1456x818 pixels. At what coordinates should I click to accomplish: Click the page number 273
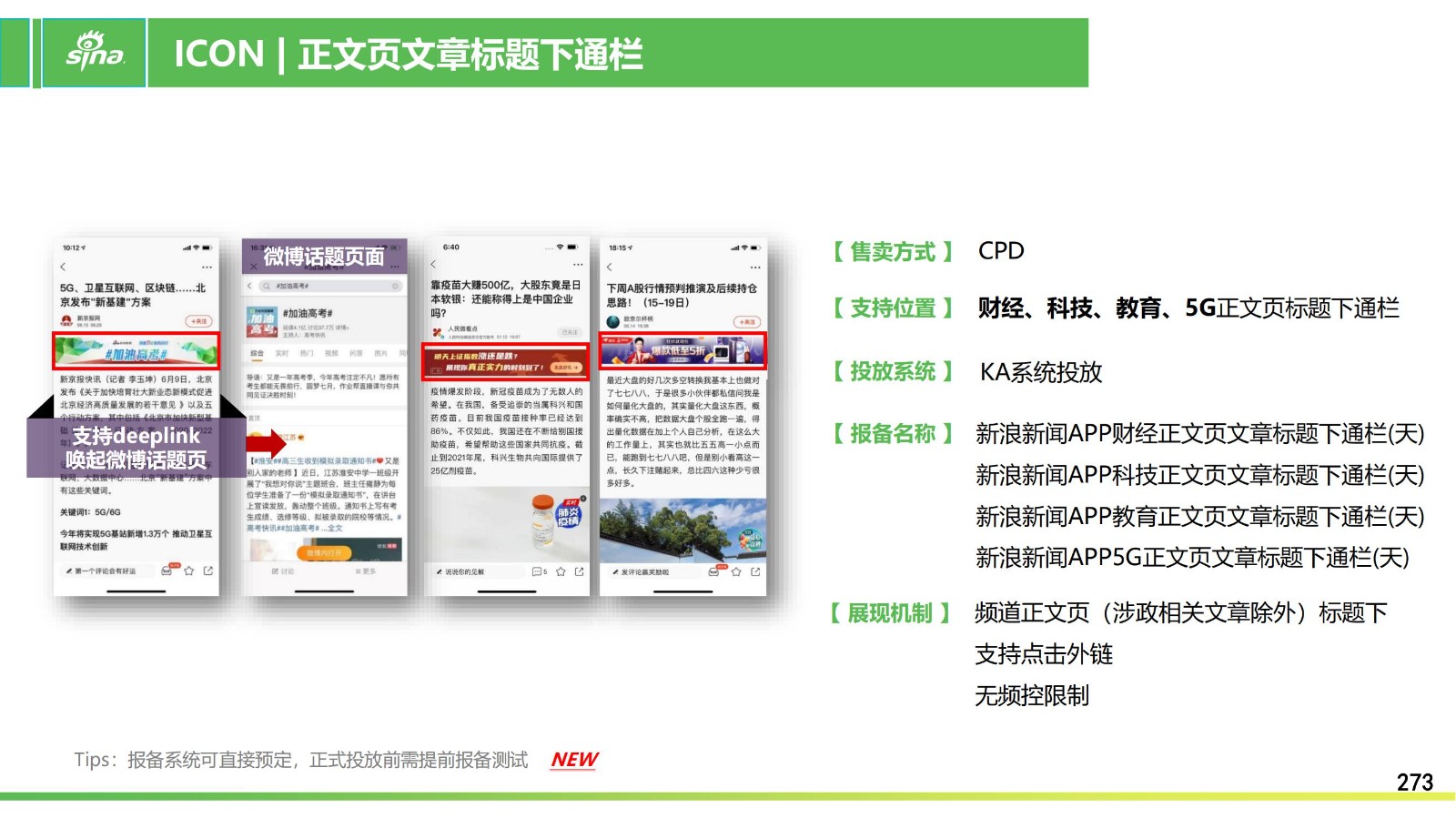(1415, 783)
